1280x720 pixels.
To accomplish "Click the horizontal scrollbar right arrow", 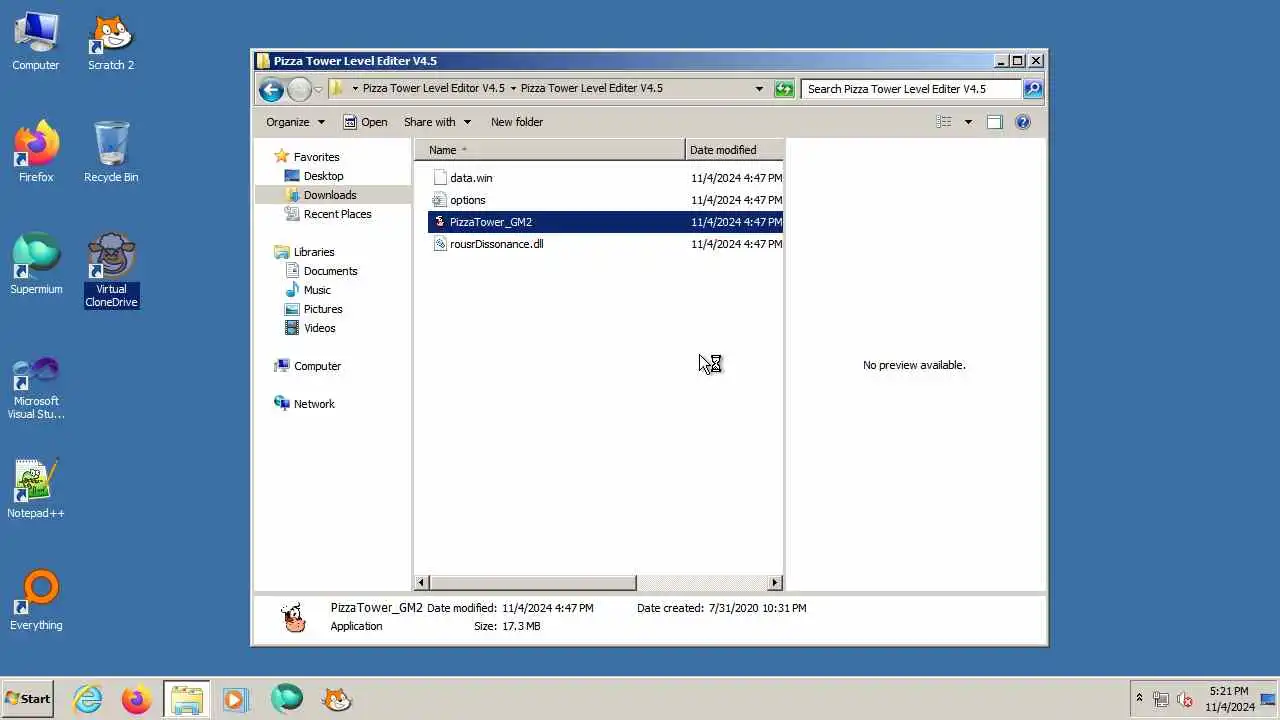I will [775, 582].
